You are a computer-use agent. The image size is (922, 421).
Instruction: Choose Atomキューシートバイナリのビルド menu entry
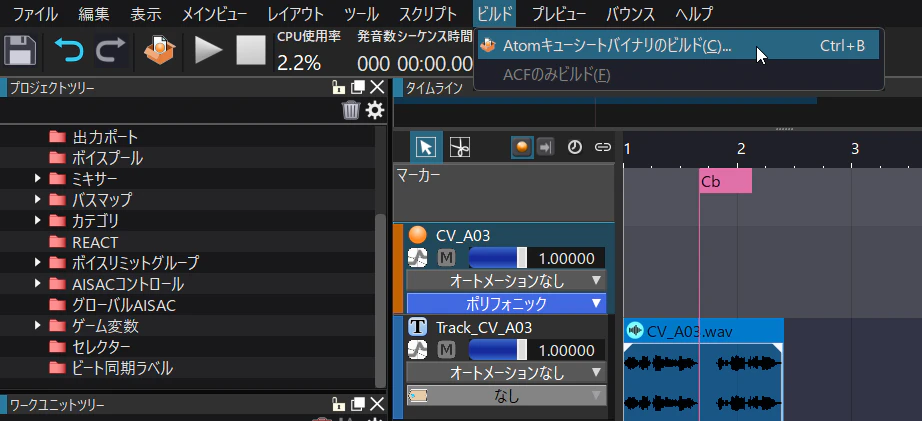(x=678, y=45)
